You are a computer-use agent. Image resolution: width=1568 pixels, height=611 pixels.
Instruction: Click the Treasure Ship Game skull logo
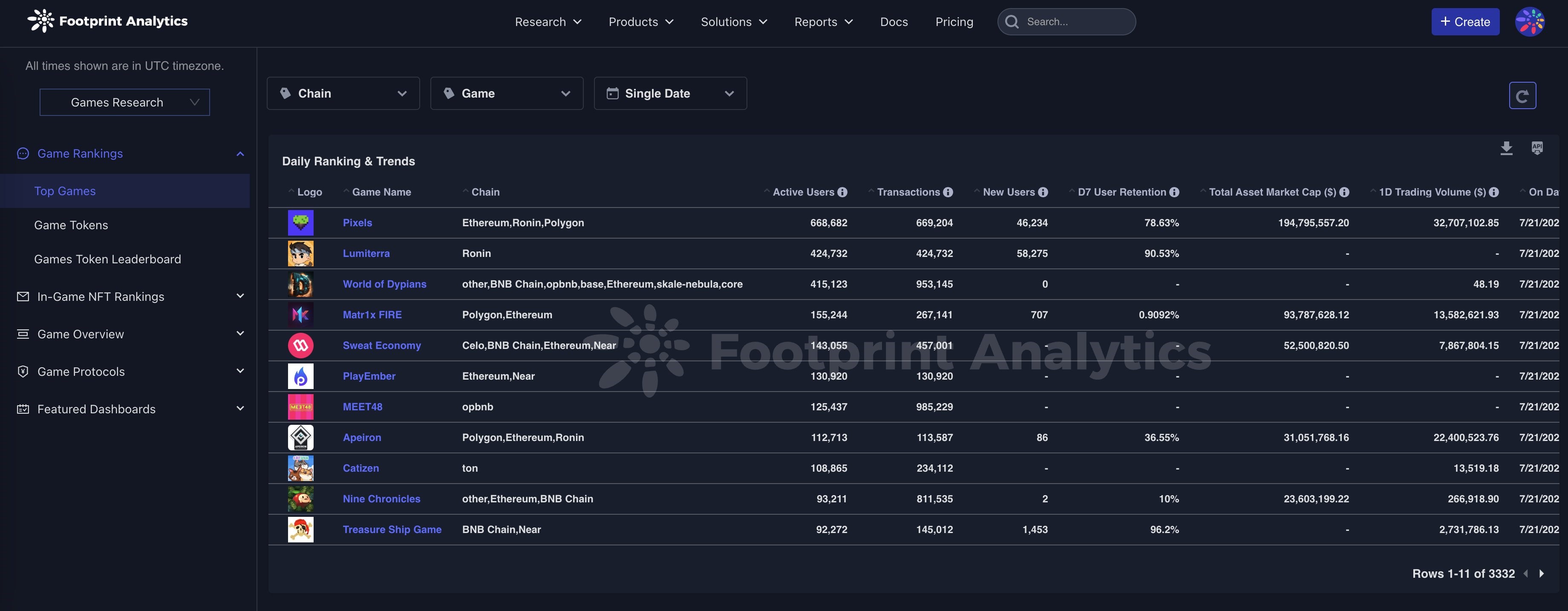(x=301, y=530)
